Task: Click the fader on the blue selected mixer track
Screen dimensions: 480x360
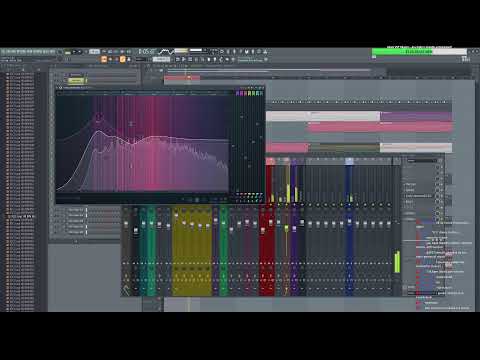Action: click(349, 221)
